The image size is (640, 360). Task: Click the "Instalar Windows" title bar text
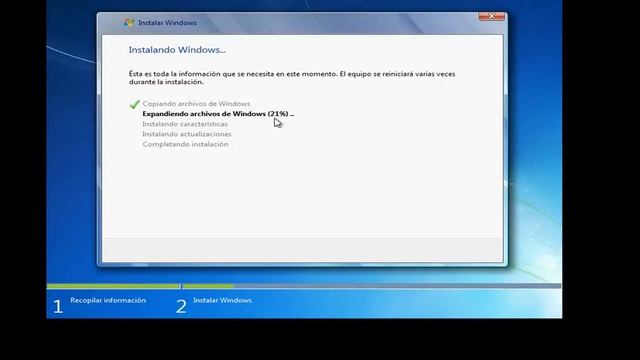pyautogui.click(x=167, y=23)
